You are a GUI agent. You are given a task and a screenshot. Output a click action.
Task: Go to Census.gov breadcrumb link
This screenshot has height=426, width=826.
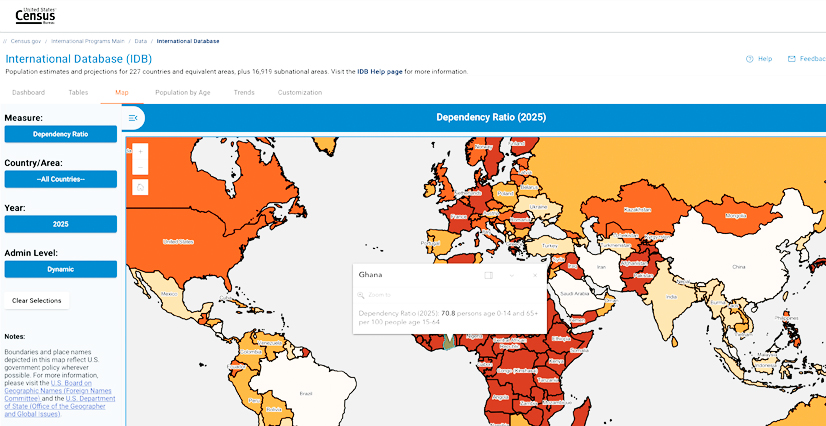pyautogui.click(x=26, y=41)
